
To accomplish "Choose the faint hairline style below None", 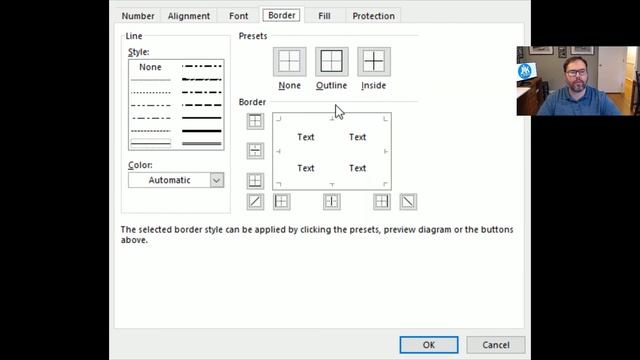I will click(151, 80).
